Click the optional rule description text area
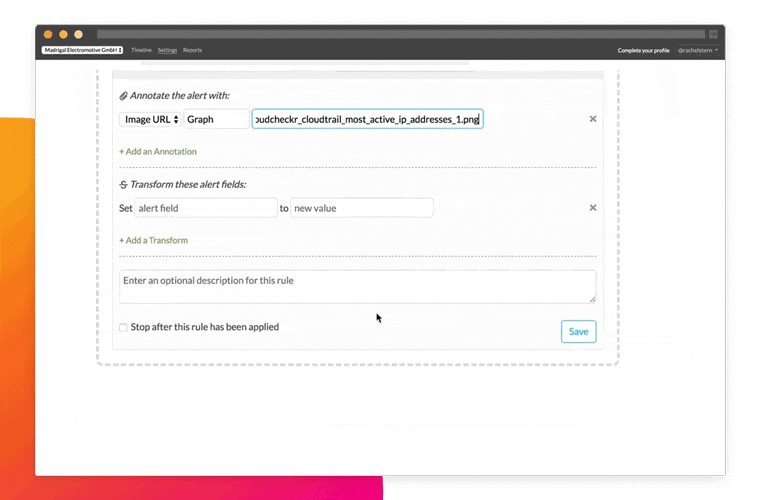760x500 pixels. (x=358, y=287)
